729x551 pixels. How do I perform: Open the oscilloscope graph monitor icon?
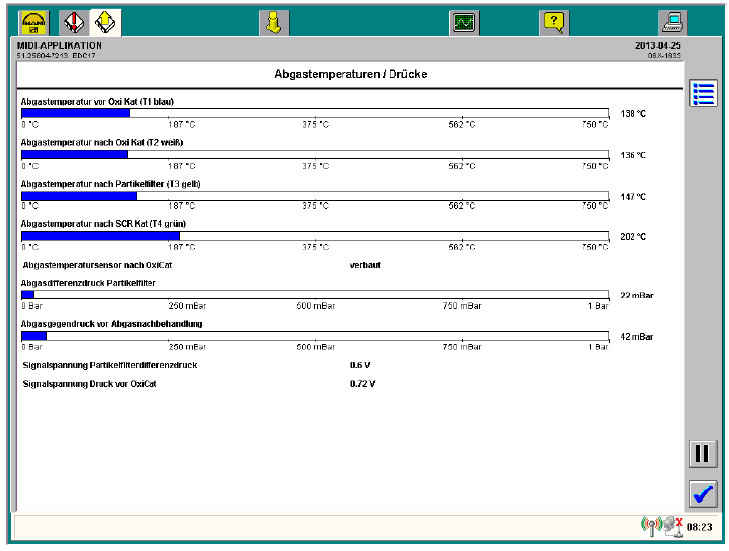click(x=464, y=22)
